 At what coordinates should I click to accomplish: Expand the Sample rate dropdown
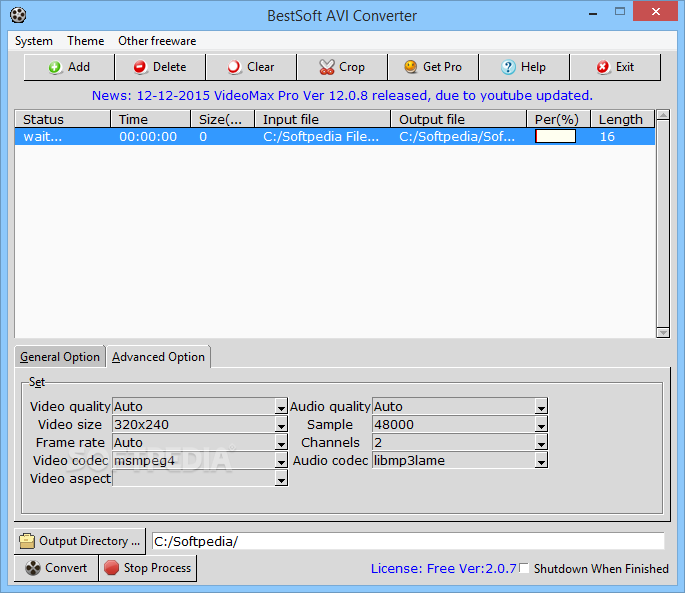point(541,425)
